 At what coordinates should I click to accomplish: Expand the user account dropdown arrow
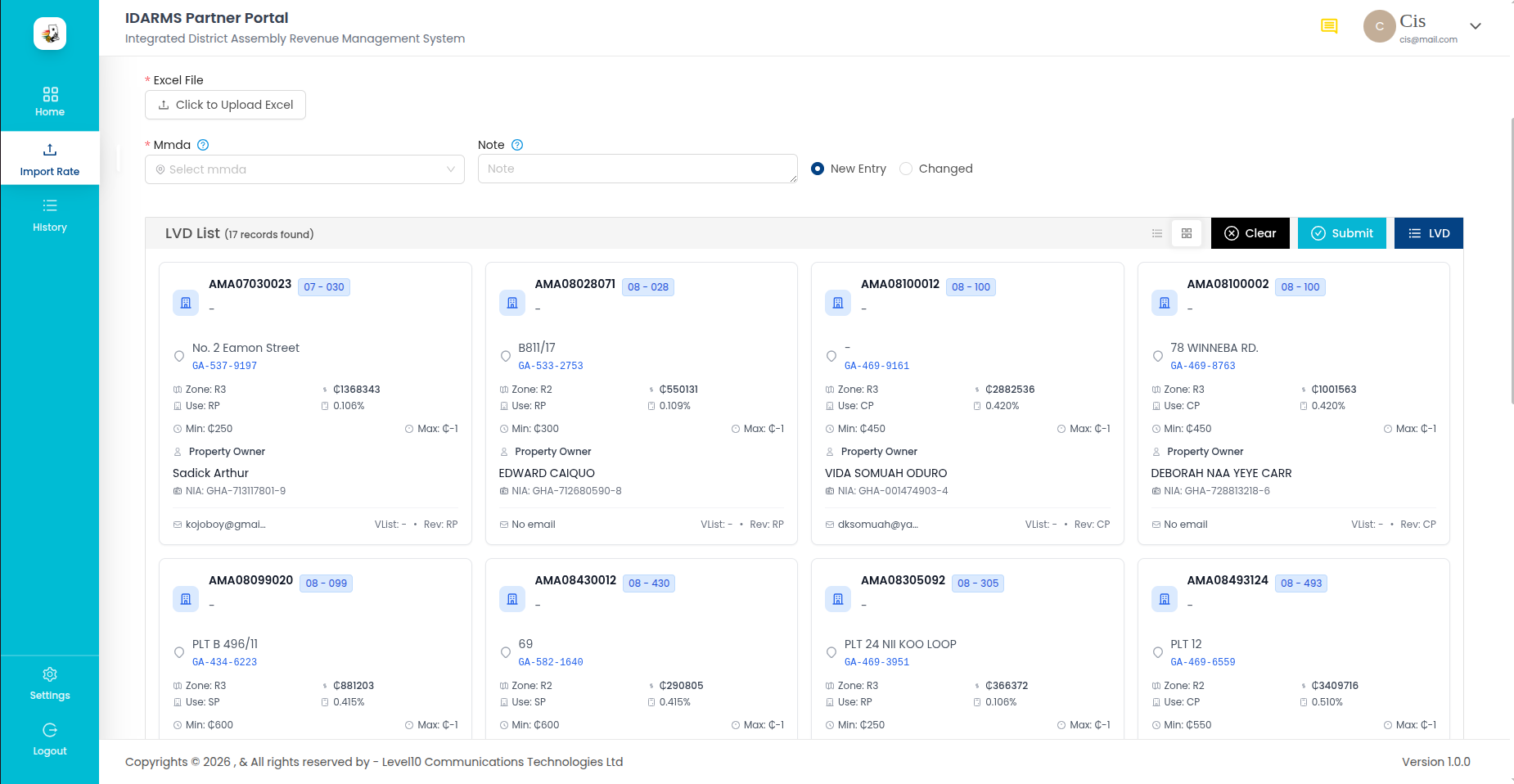(1476, 26)
